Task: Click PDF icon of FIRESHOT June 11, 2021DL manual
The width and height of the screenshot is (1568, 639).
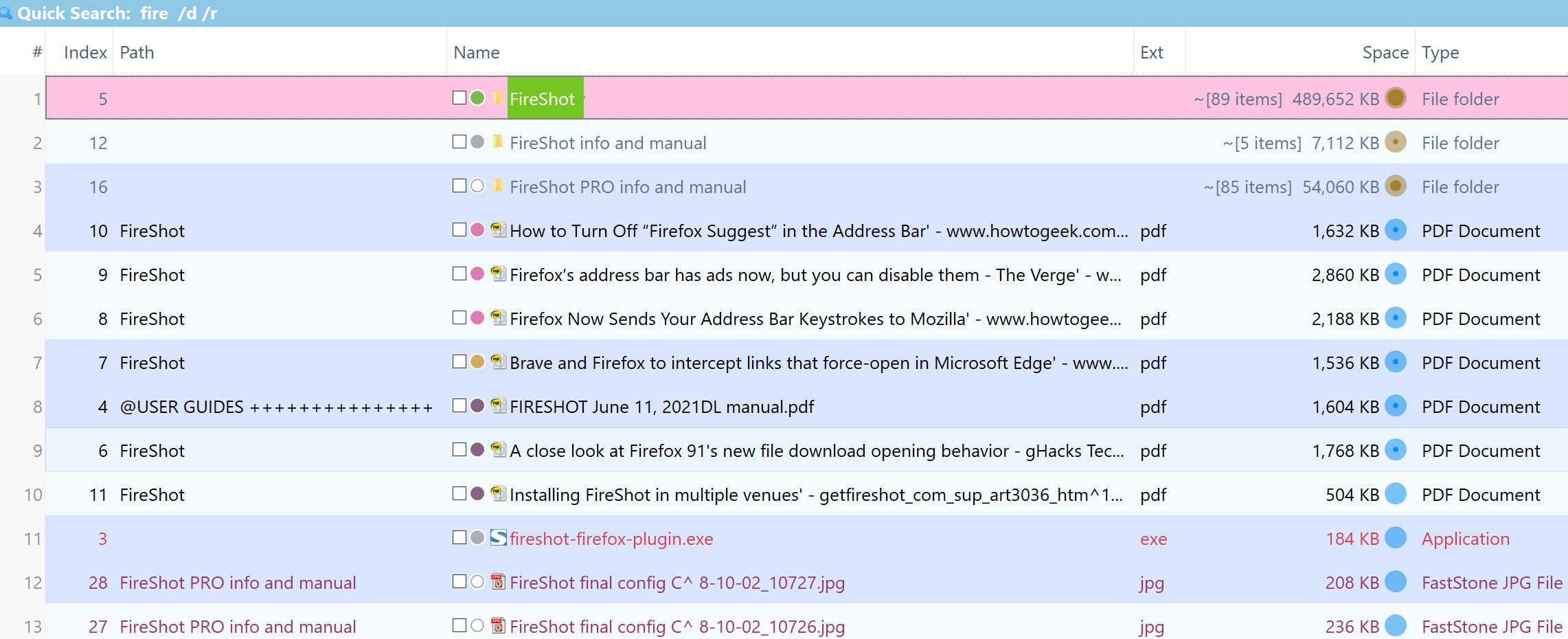Action: (x=499, y=406)
